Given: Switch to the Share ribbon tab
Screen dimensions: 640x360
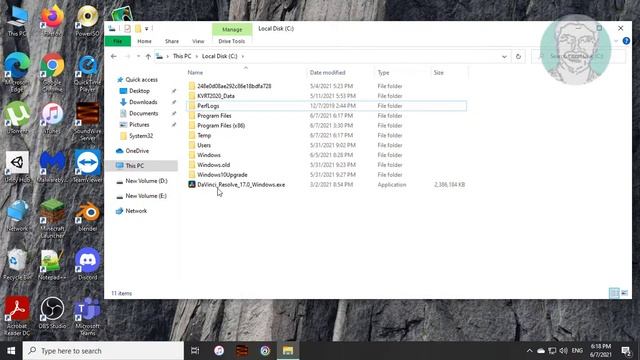Looking at the screenshot, I should [x=172, y=41].
